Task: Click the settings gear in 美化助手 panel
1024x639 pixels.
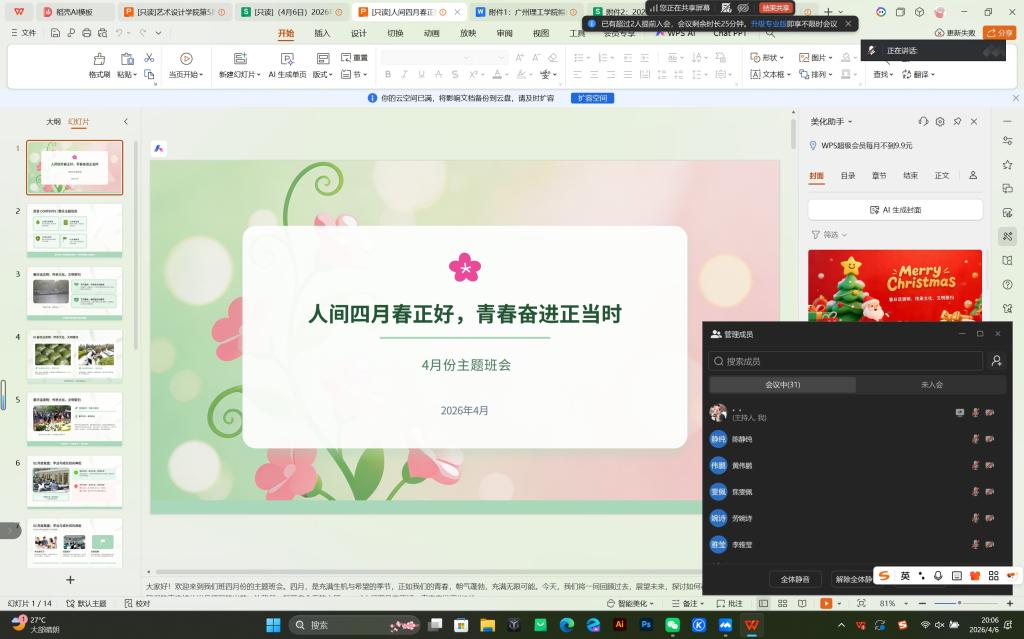Action: coord(940,121)
